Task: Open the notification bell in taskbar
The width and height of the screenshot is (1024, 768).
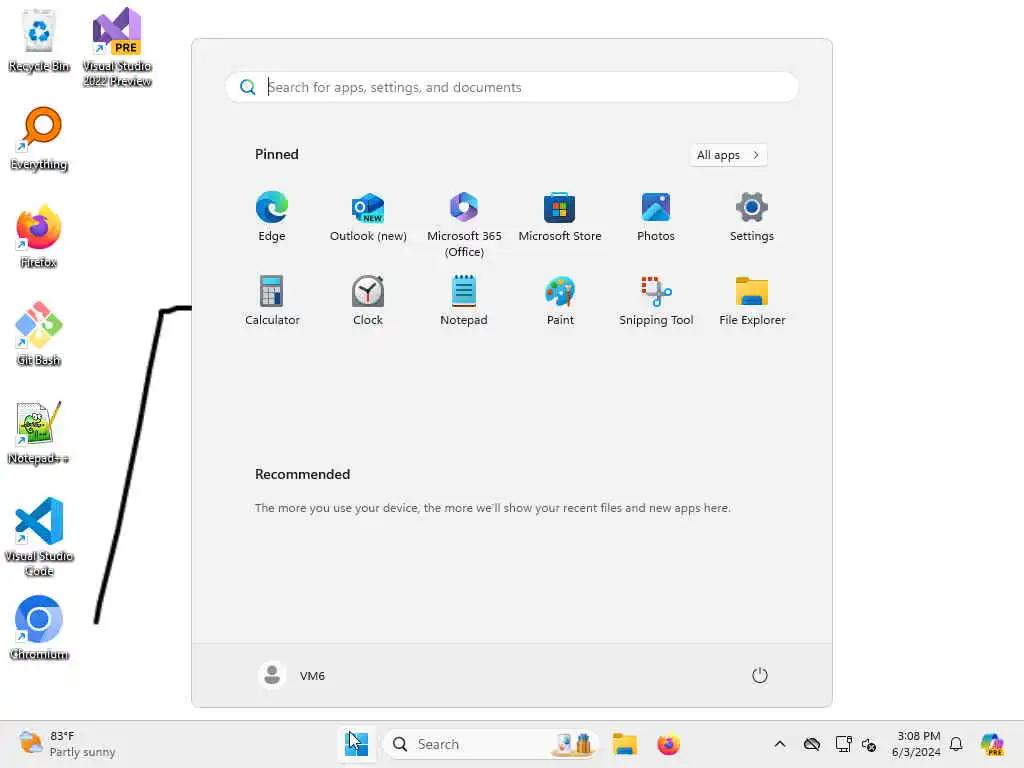Action: (955, 744)
